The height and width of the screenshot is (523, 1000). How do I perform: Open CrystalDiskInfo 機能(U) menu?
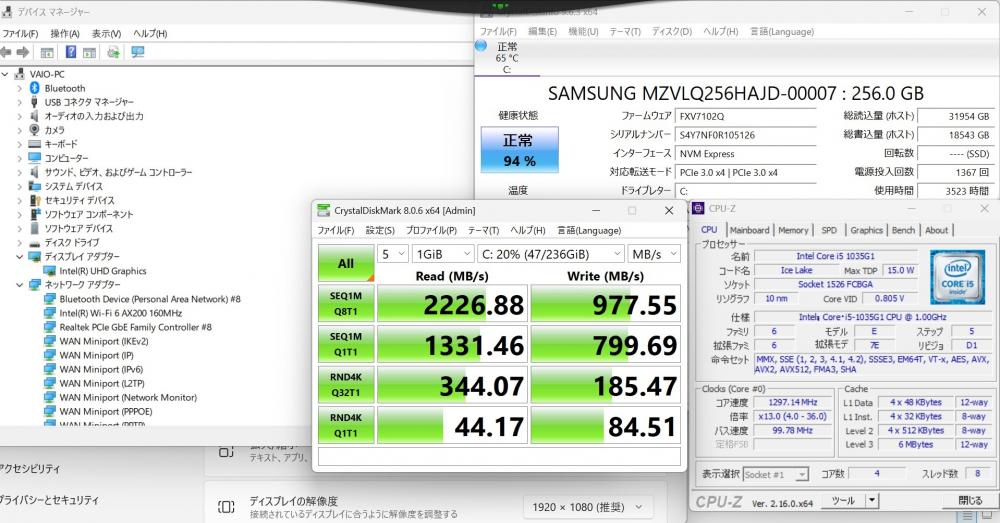(x=583, y=31)
